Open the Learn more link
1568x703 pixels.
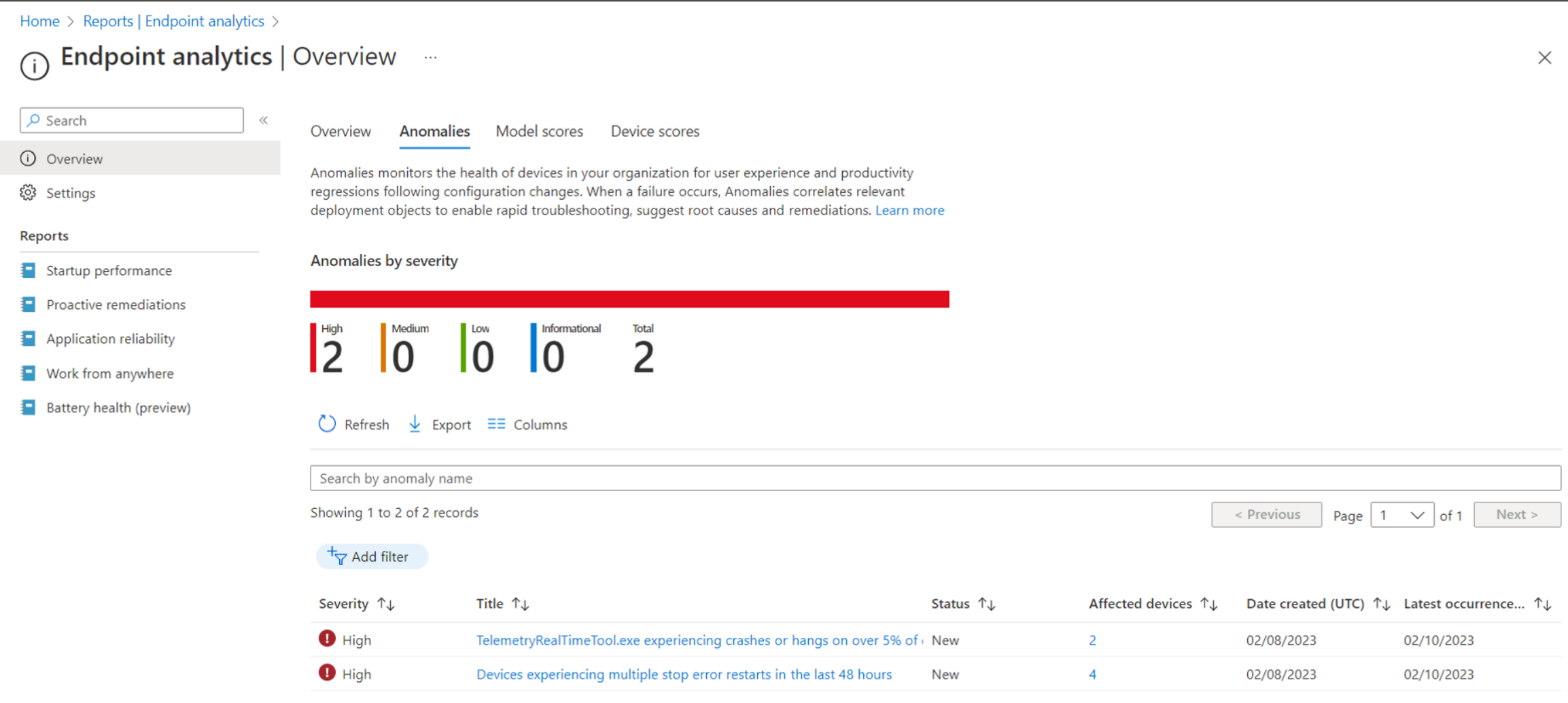tap(909, 210)
